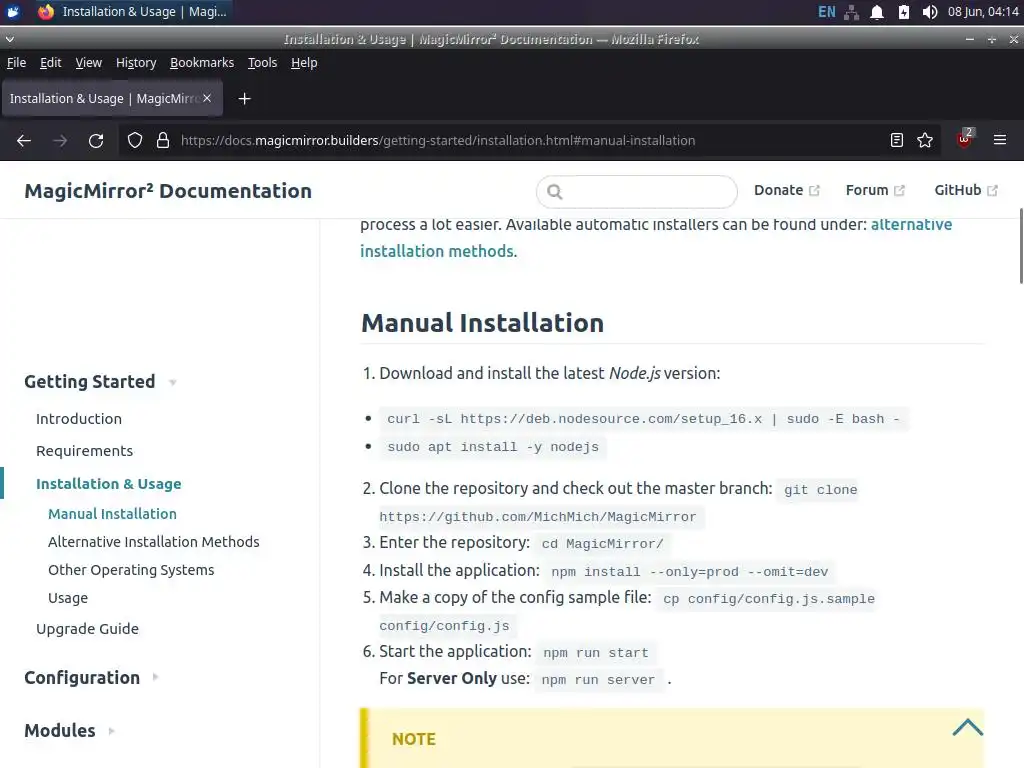Open the History menu

point(136,62)
